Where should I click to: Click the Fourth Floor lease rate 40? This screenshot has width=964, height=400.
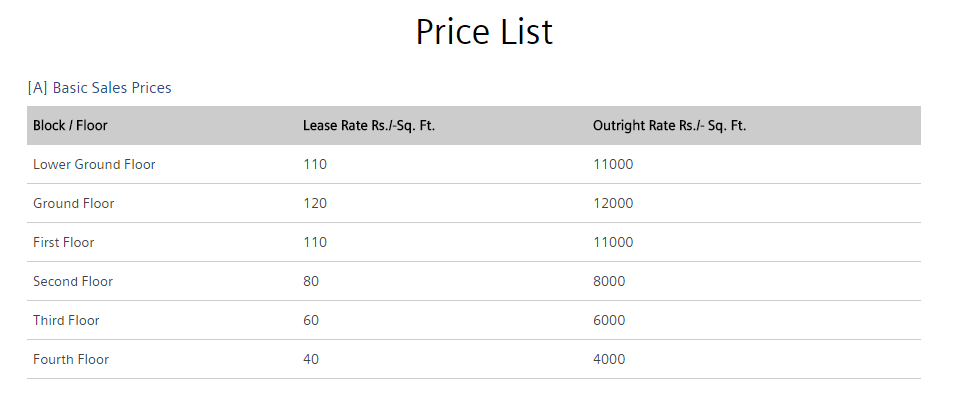tap(311, 359)
